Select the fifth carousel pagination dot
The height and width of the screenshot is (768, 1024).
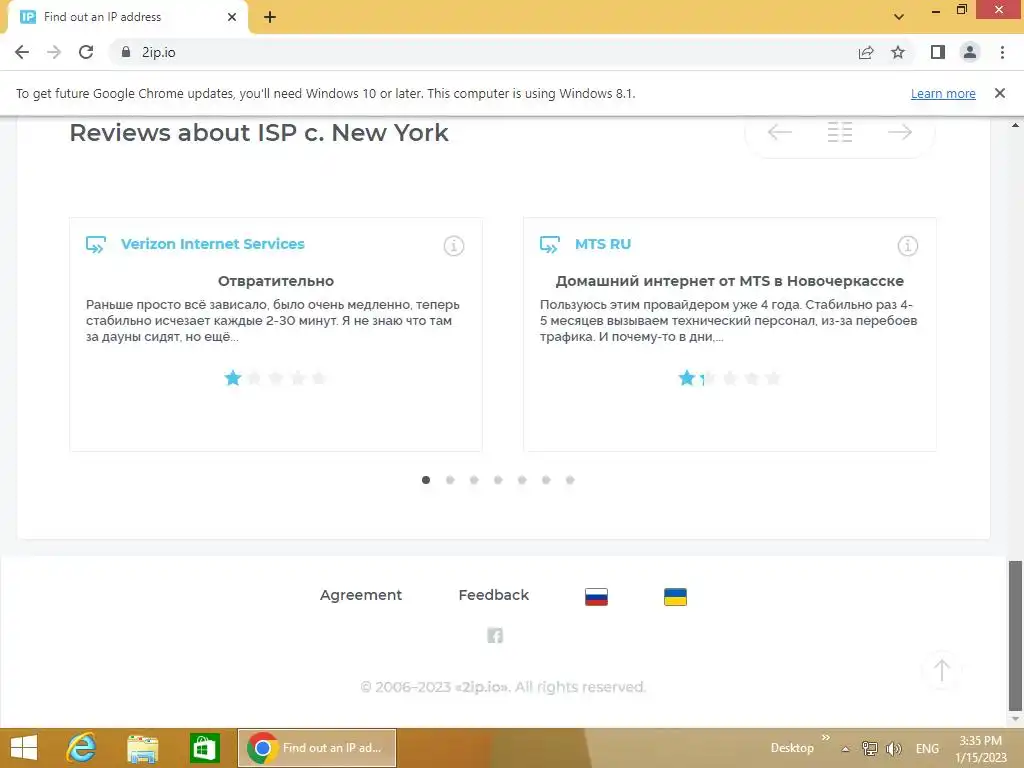pyautogui.click(x=522, y=480)
